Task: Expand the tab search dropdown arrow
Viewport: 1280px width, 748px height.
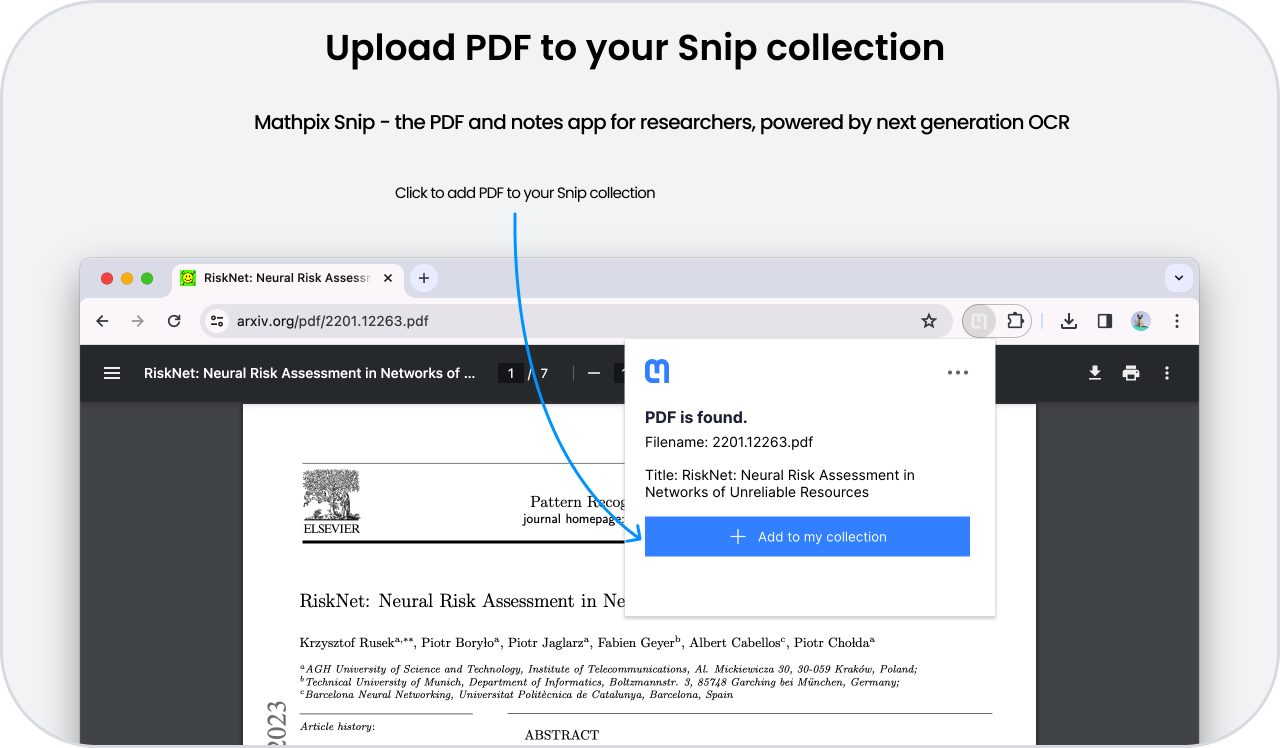Action: [1179, 278]
